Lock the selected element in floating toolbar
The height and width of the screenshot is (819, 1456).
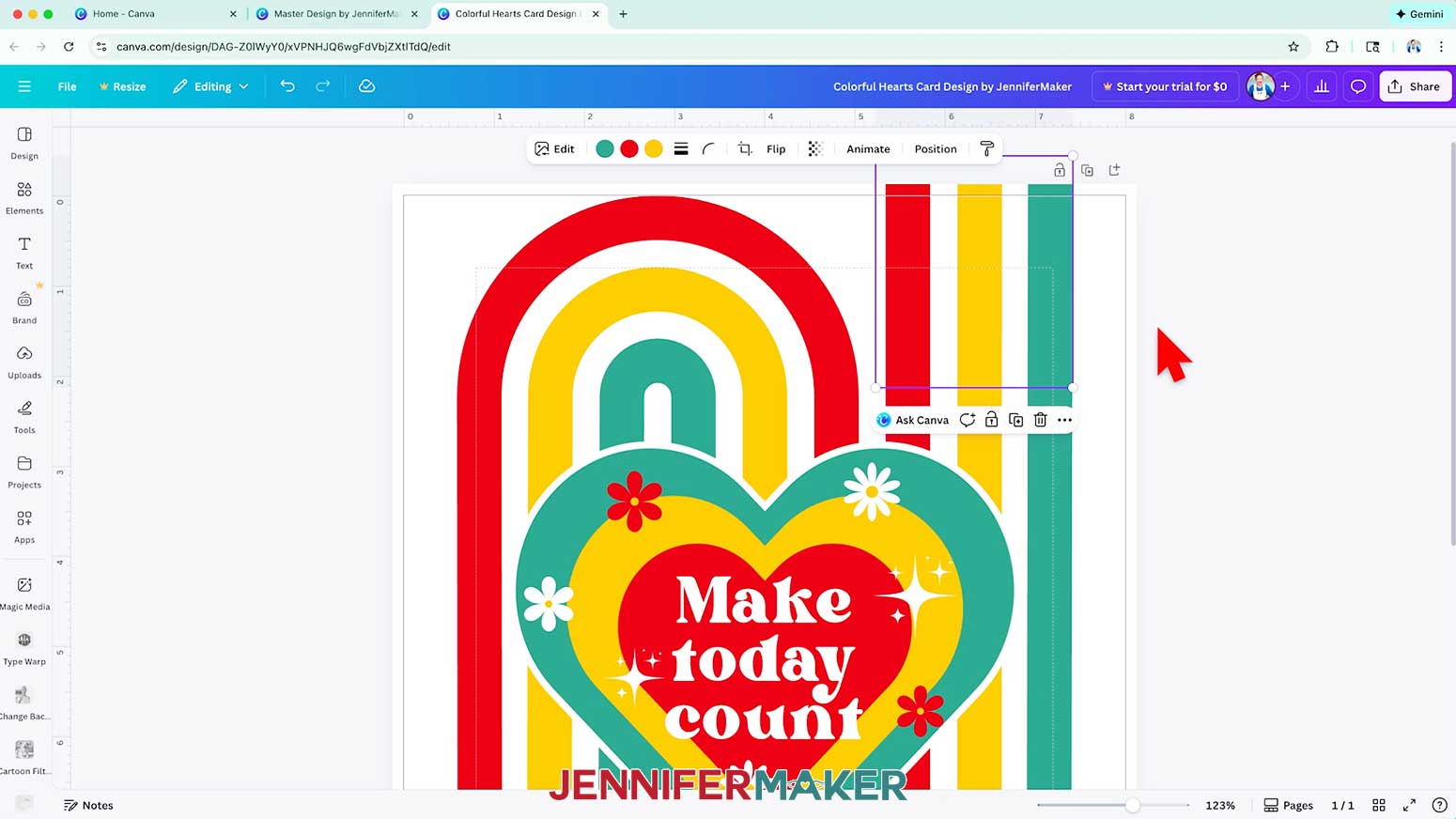[991, 420]
